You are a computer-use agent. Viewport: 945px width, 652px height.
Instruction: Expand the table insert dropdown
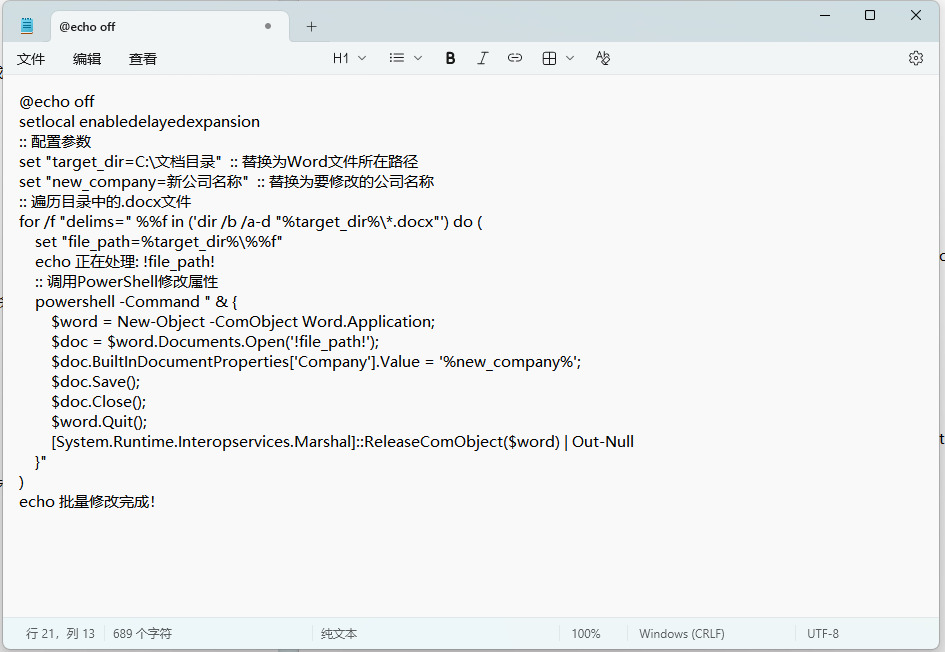(558, 58)
